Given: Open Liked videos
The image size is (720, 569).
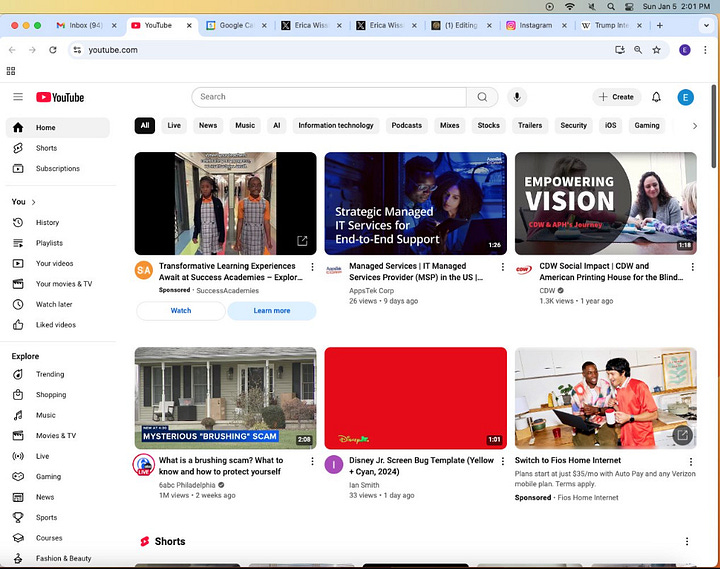Looking at the screenshot, I should point(57,325).
